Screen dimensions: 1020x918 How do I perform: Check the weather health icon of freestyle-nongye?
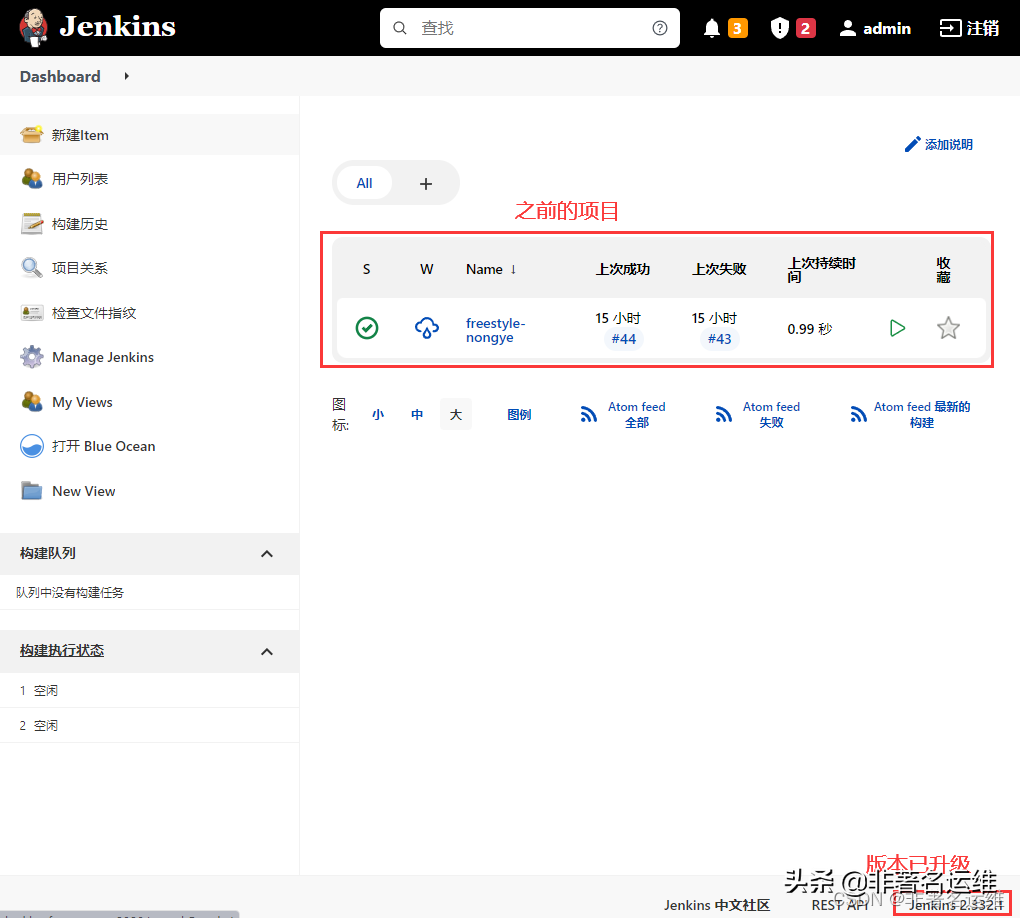tap(427, 328)
